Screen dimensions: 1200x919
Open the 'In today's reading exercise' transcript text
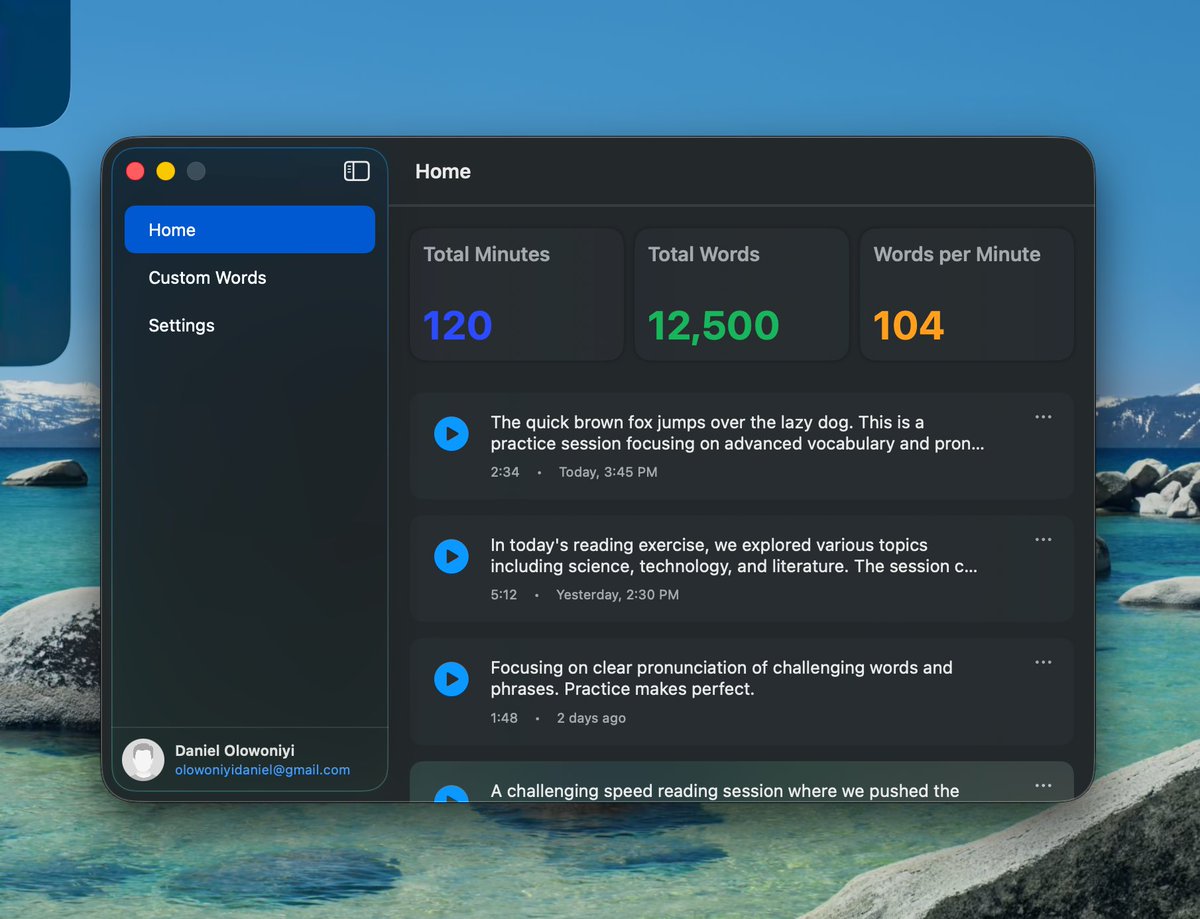click(734, 556)
